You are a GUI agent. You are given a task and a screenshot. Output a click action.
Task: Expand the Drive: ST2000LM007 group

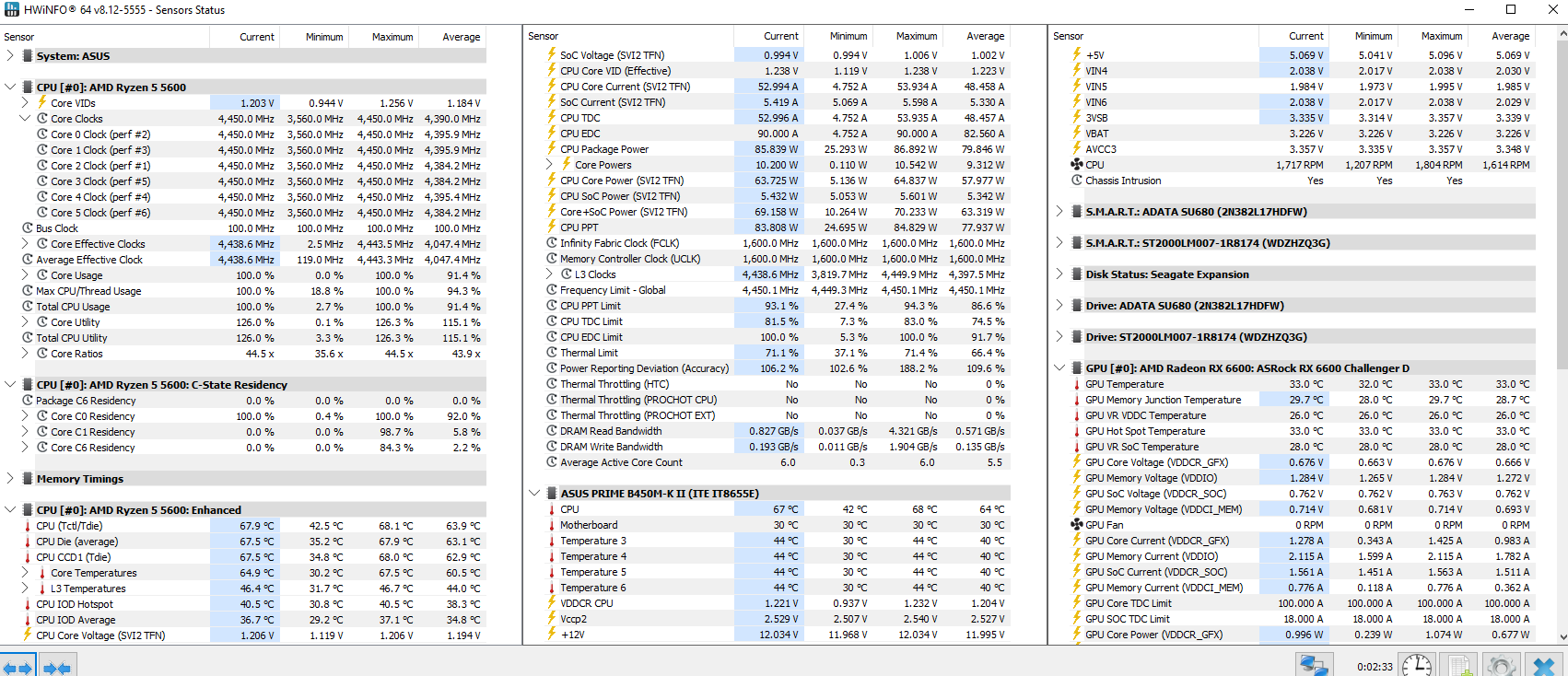point(1059,337)
